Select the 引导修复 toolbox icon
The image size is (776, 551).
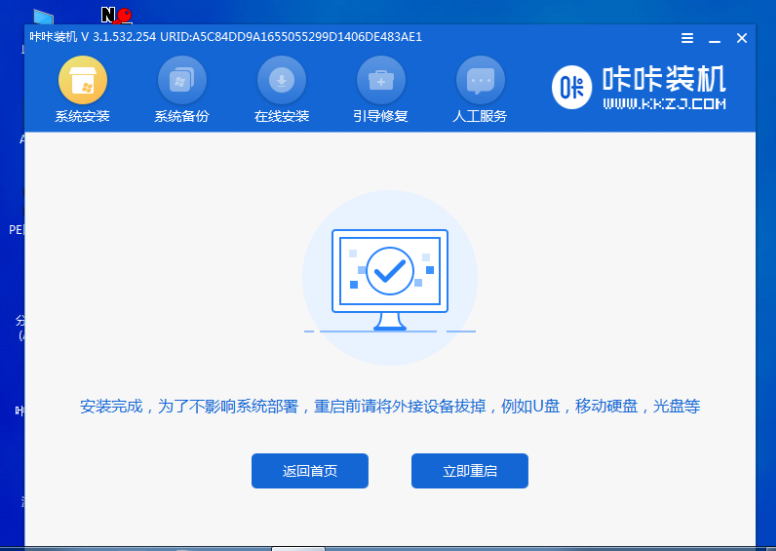(x=381, y=80)
